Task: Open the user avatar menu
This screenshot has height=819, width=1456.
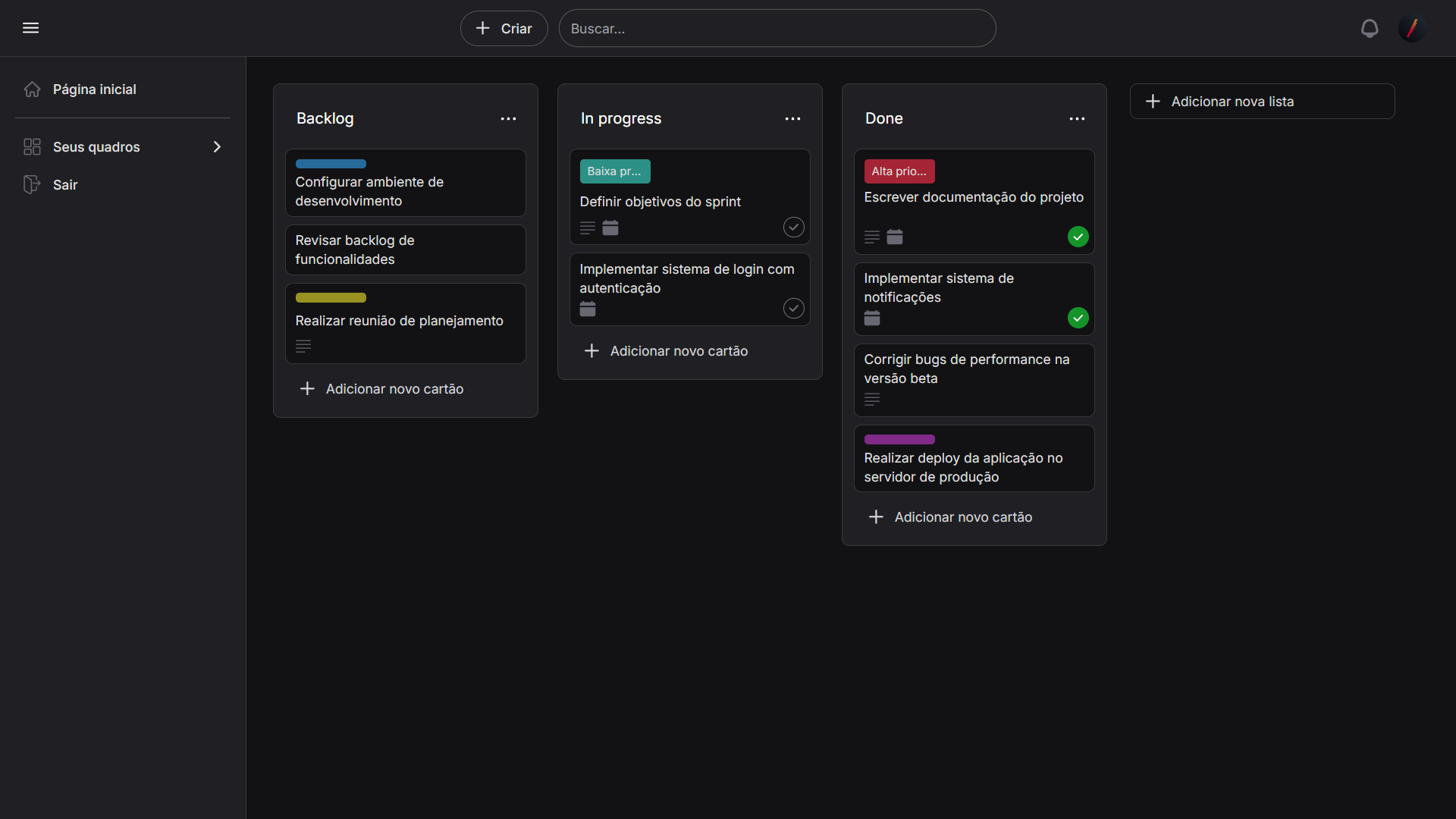Action: pos(1412,28)
